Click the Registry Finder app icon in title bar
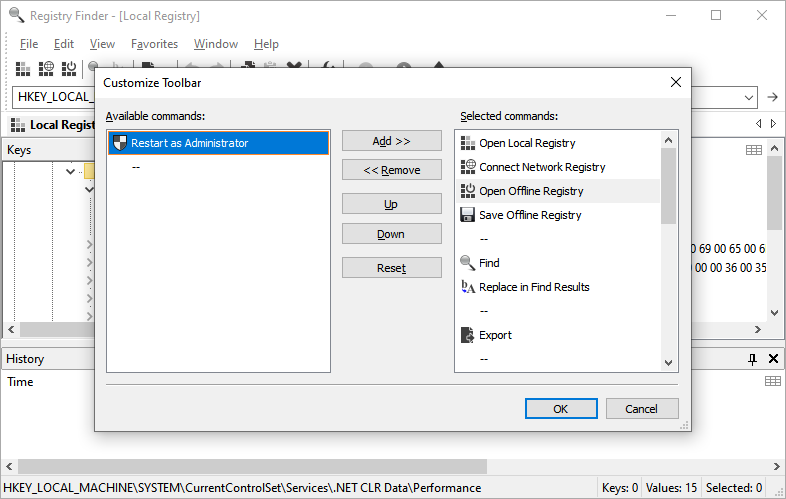 (x=17, y=16)
